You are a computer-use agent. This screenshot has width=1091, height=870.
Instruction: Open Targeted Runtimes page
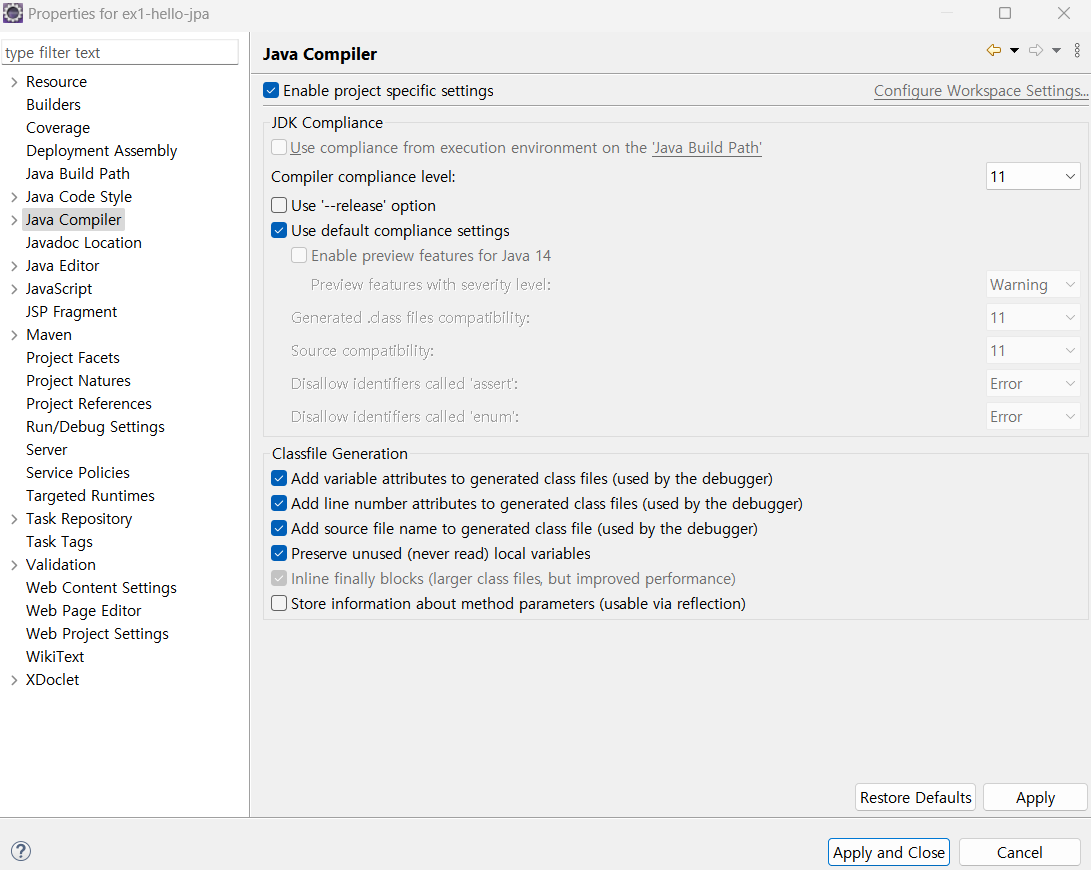pyautogui.click(x=90, y=495)
